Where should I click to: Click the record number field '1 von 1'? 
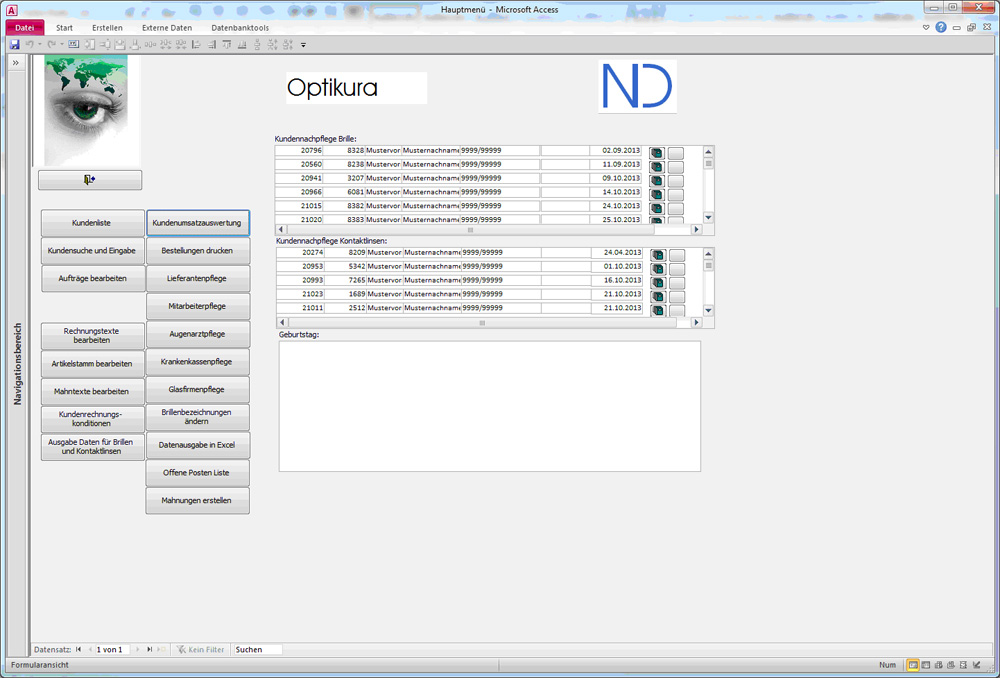(x=112, y=649)
